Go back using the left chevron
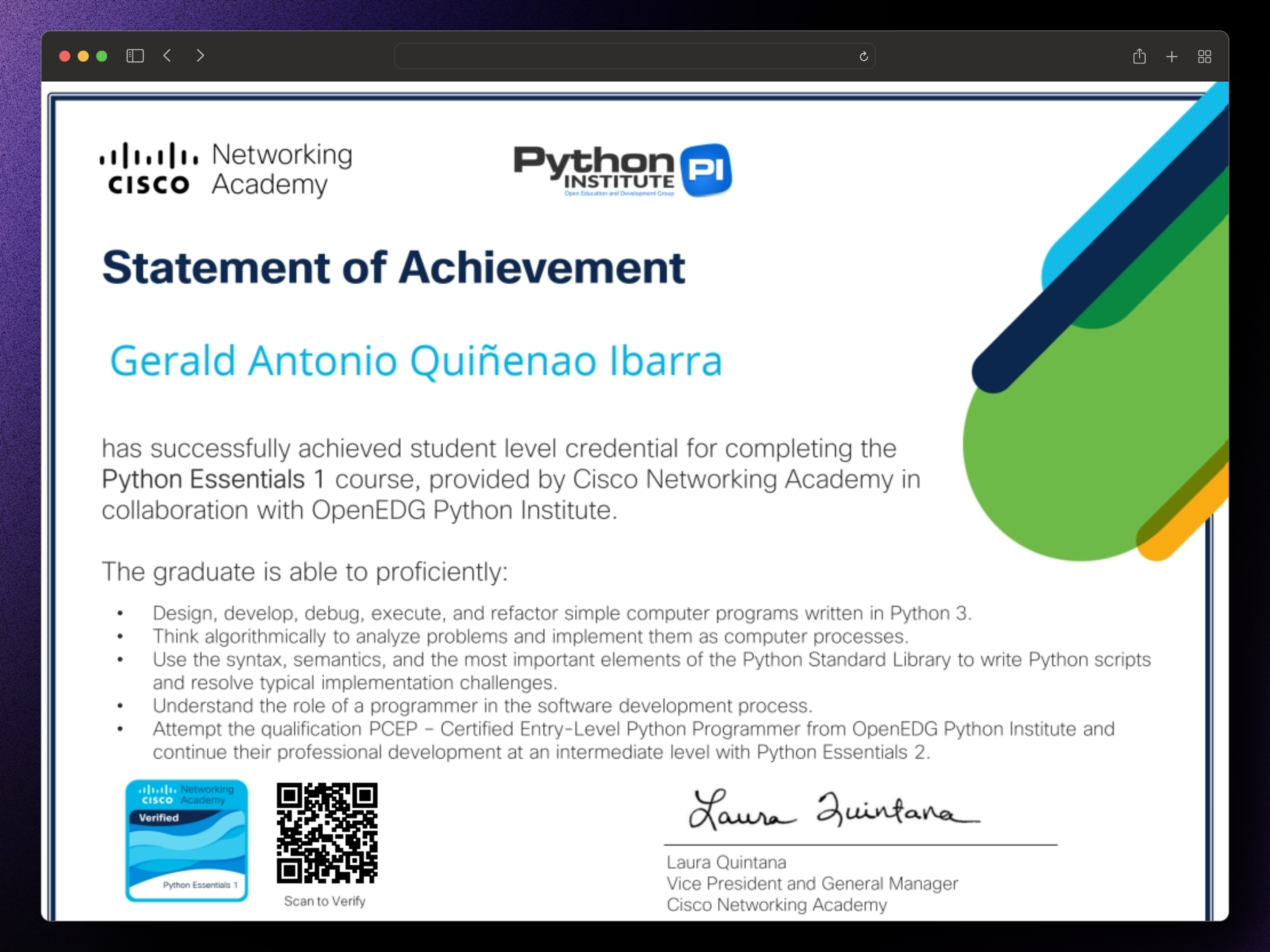This screenshot has width=1270, height=952. pyautogui.click(x=167, y=56)
